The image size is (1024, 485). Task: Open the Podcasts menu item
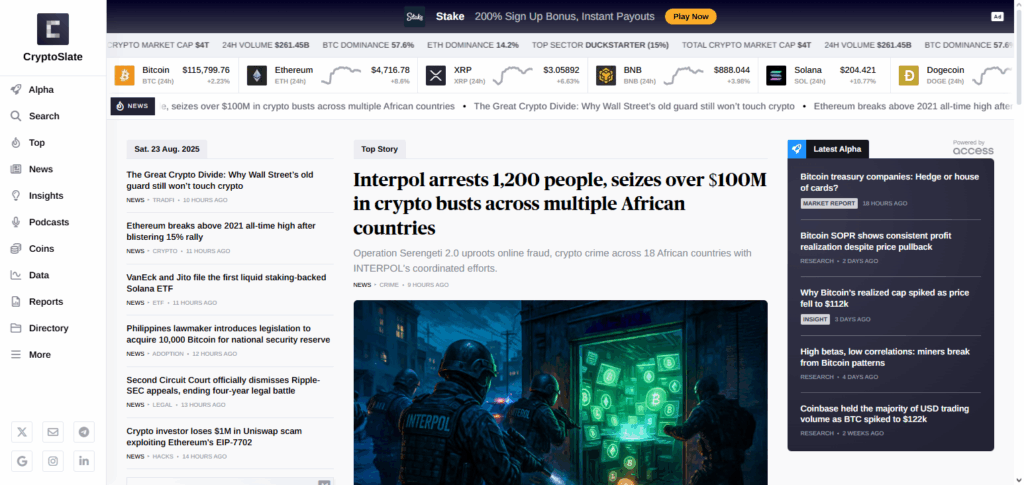point(49,222)
